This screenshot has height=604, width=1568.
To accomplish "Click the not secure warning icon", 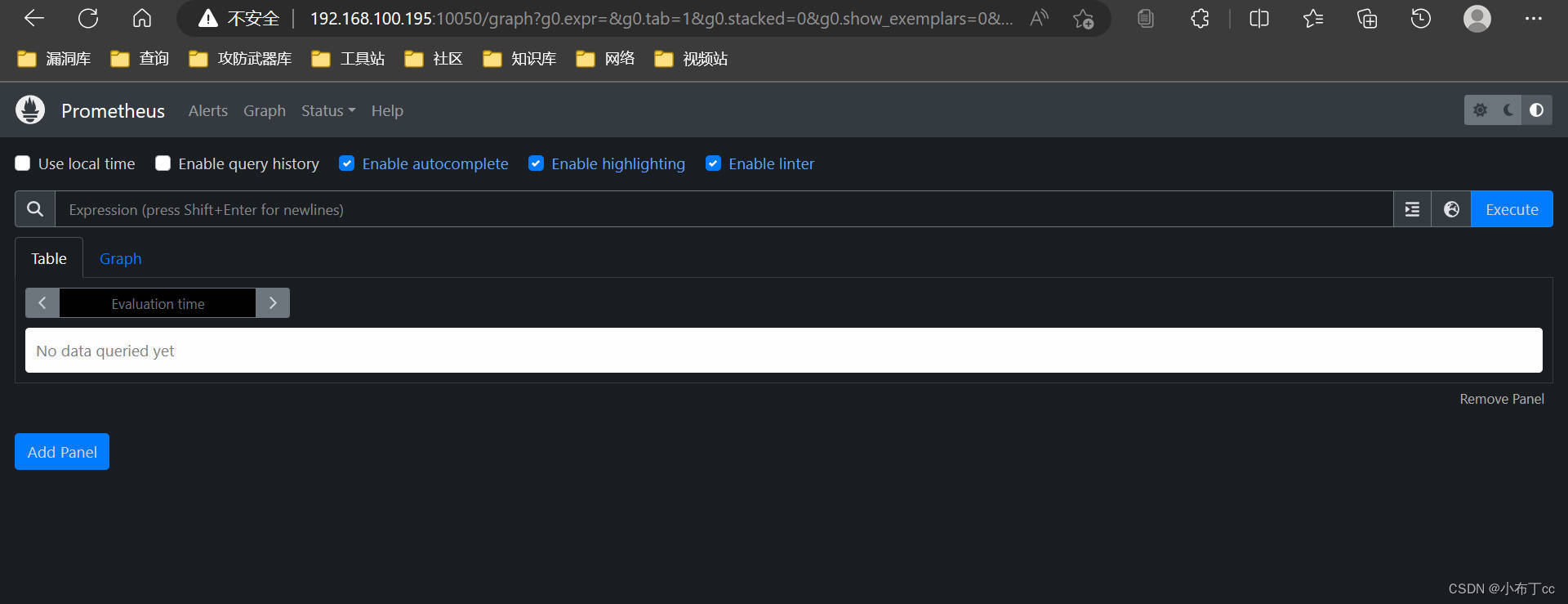I will click(208, 18).
